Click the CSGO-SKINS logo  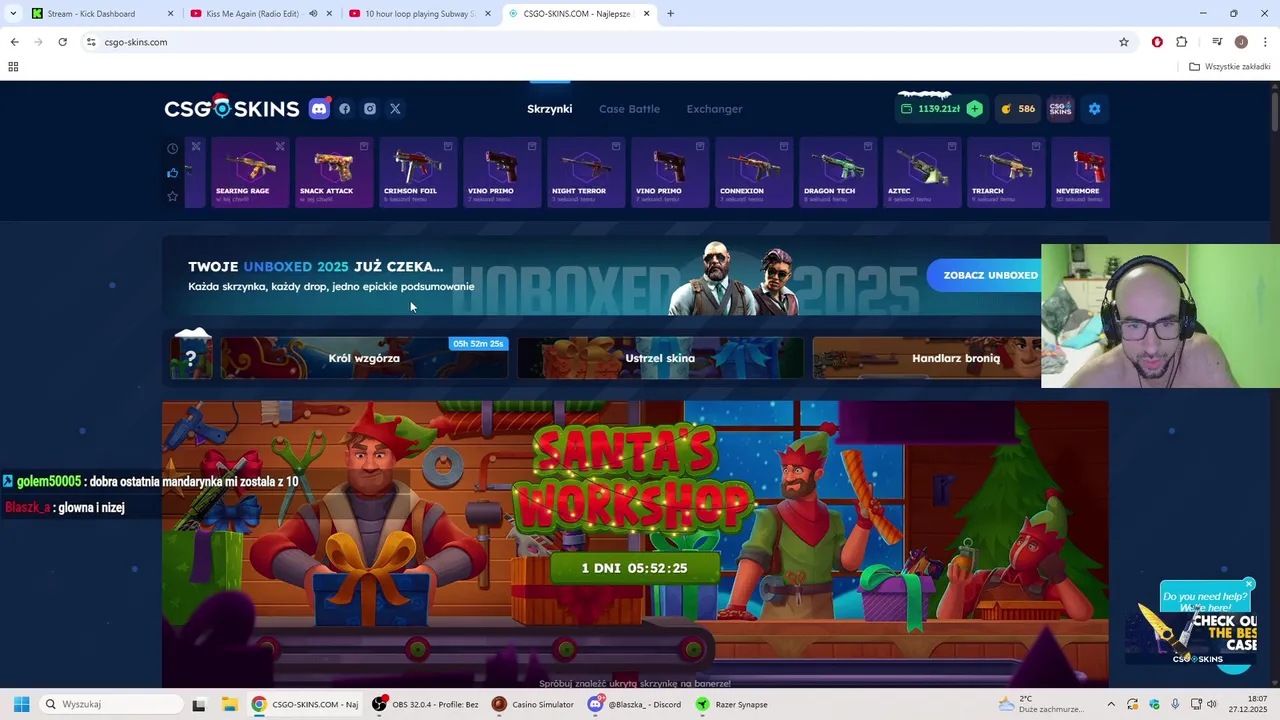pyautogui.click(x=232, y=108)
